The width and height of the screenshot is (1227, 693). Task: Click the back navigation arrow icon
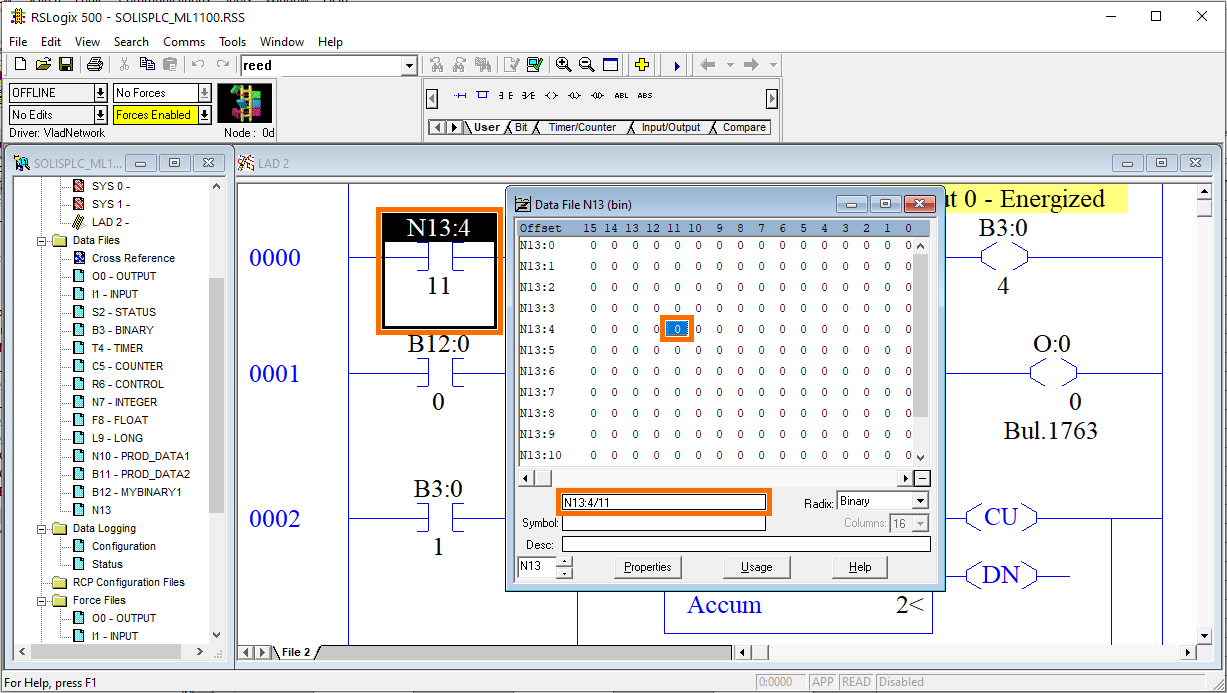(708, 65)
